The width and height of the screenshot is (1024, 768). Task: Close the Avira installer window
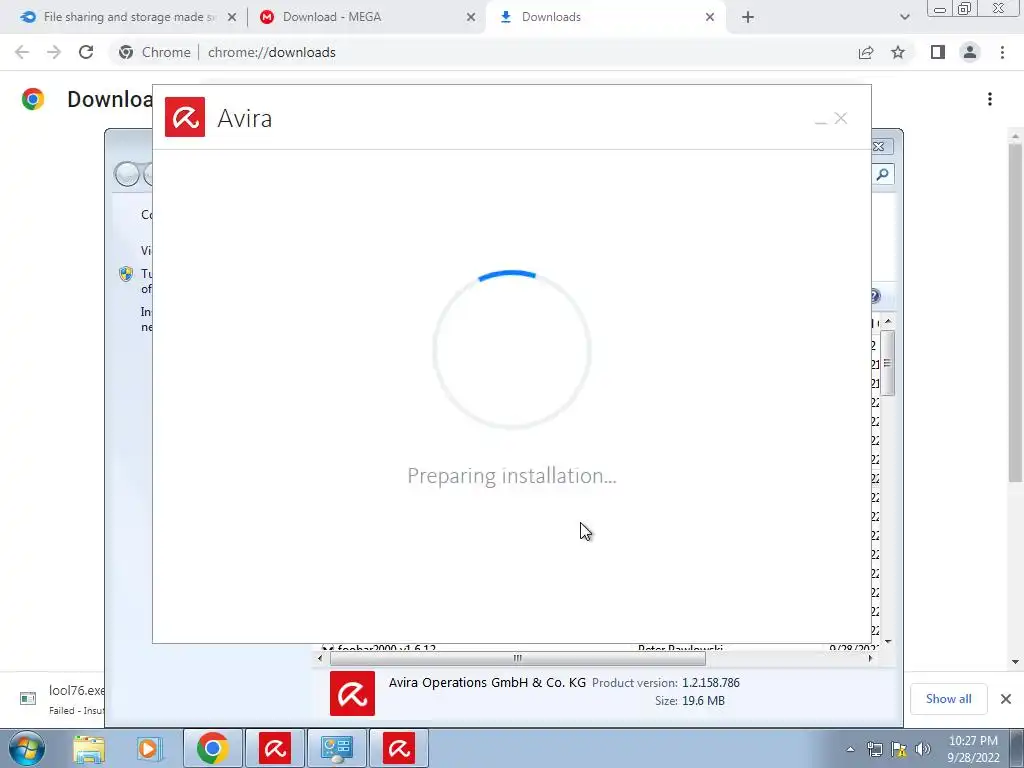pos(840,118)
